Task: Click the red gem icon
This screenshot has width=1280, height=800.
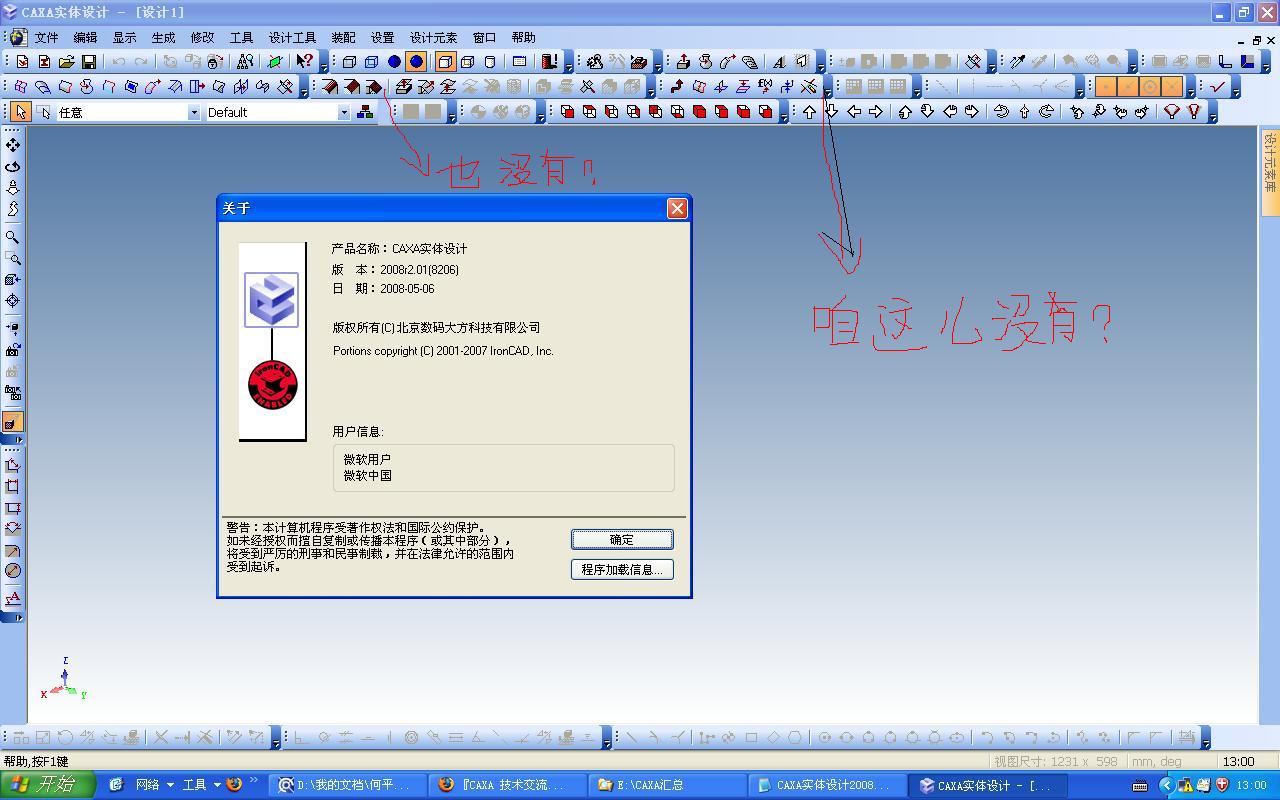Action: point(1172,112)
